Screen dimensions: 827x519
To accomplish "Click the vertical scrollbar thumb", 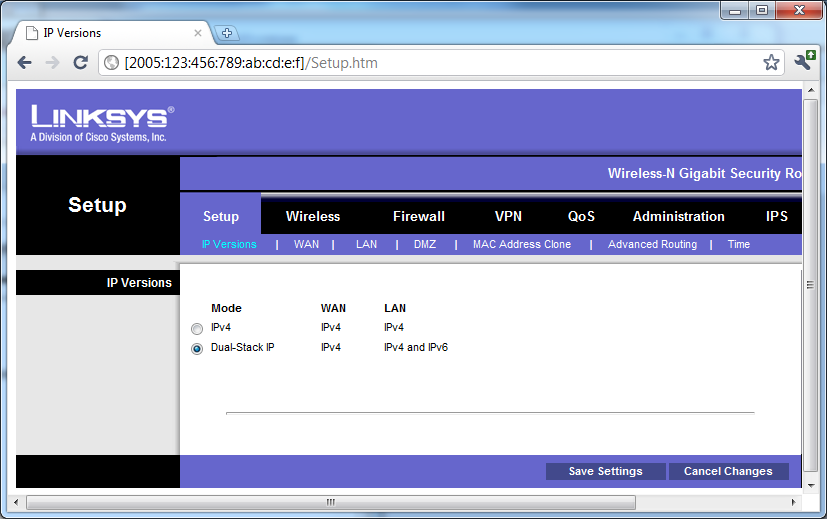I will coord(810,285).
